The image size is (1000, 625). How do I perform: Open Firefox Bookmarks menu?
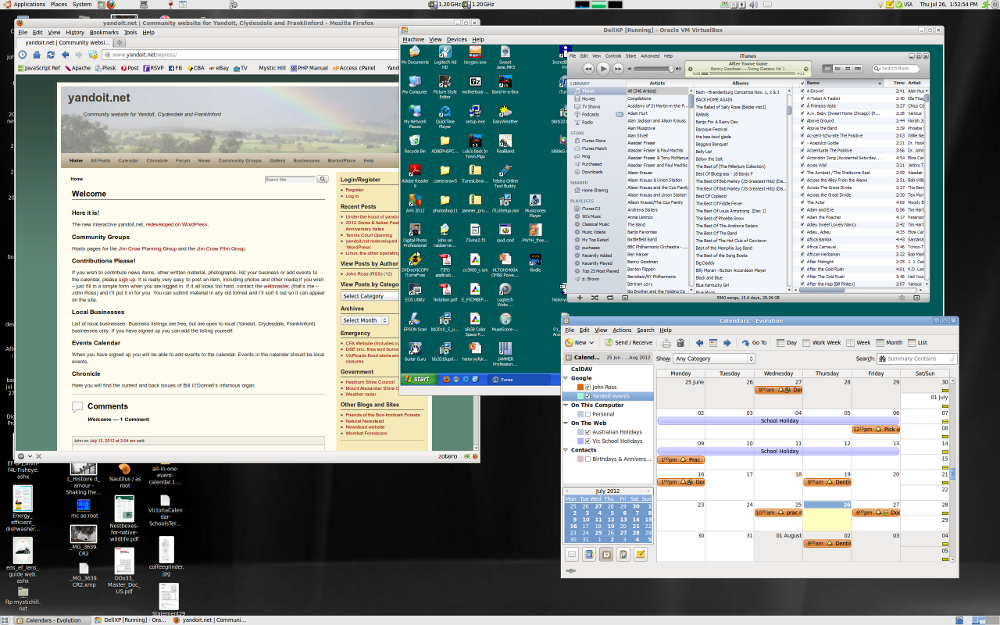click(104, 32)
